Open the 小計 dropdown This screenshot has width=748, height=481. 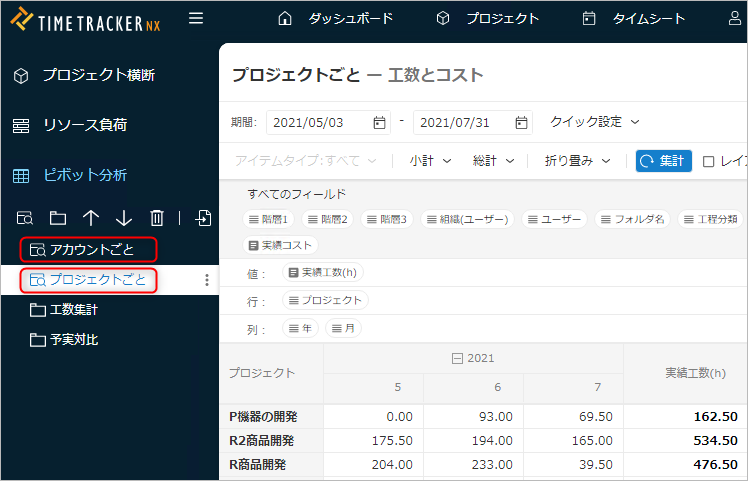click(x=430, y=160)
